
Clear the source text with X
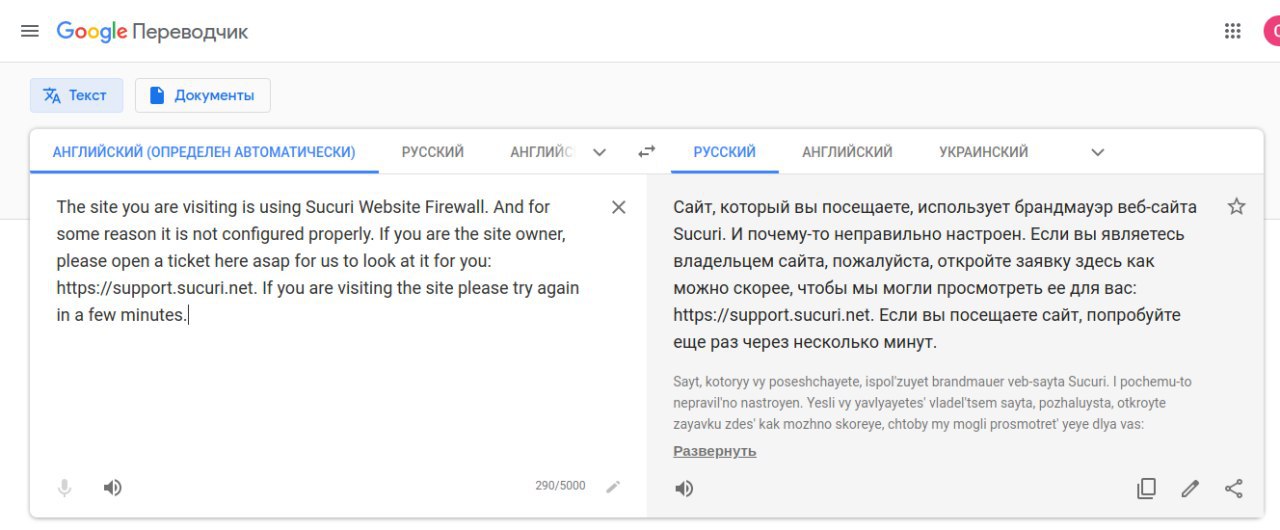[619, 207]
